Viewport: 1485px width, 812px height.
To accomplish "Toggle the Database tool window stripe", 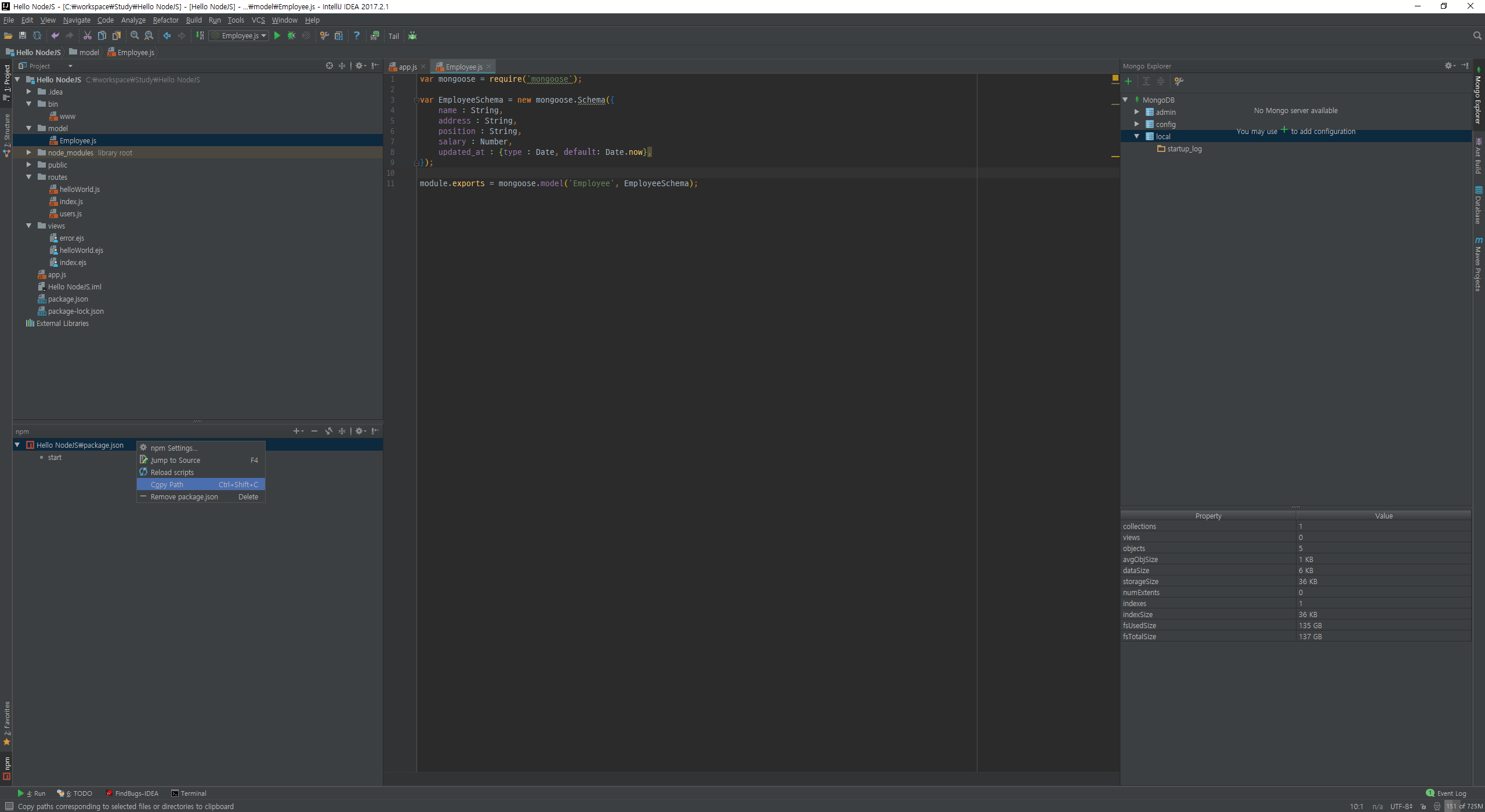I will pyautogui.click(x=1478, y=206).
